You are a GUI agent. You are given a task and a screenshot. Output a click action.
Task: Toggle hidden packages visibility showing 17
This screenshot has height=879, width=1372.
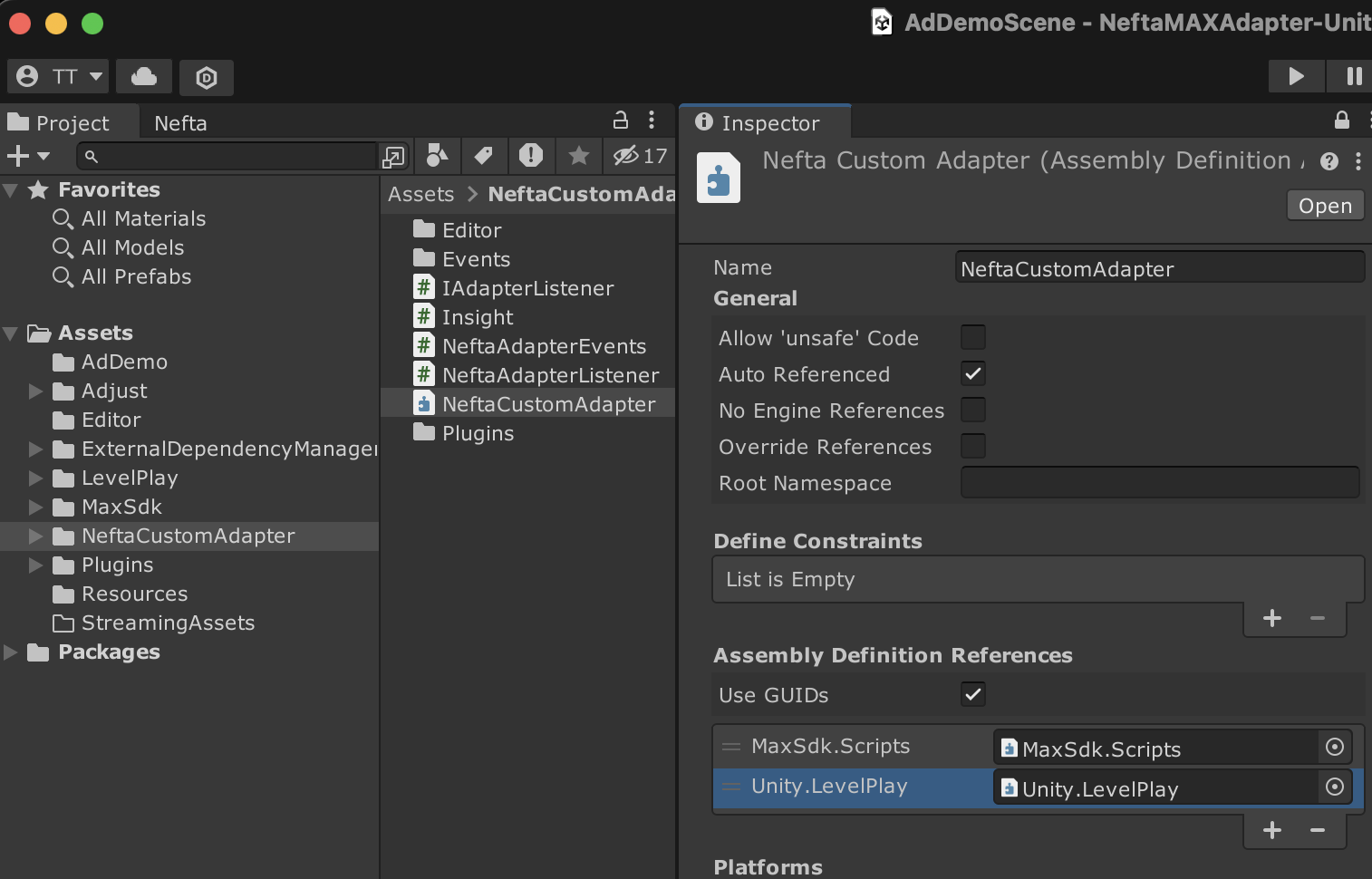pyautogui.click(x=640, y=156)
